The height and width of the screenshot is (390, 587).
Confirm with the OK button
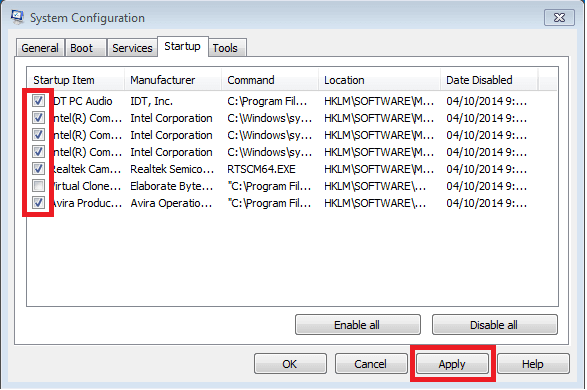290,364
